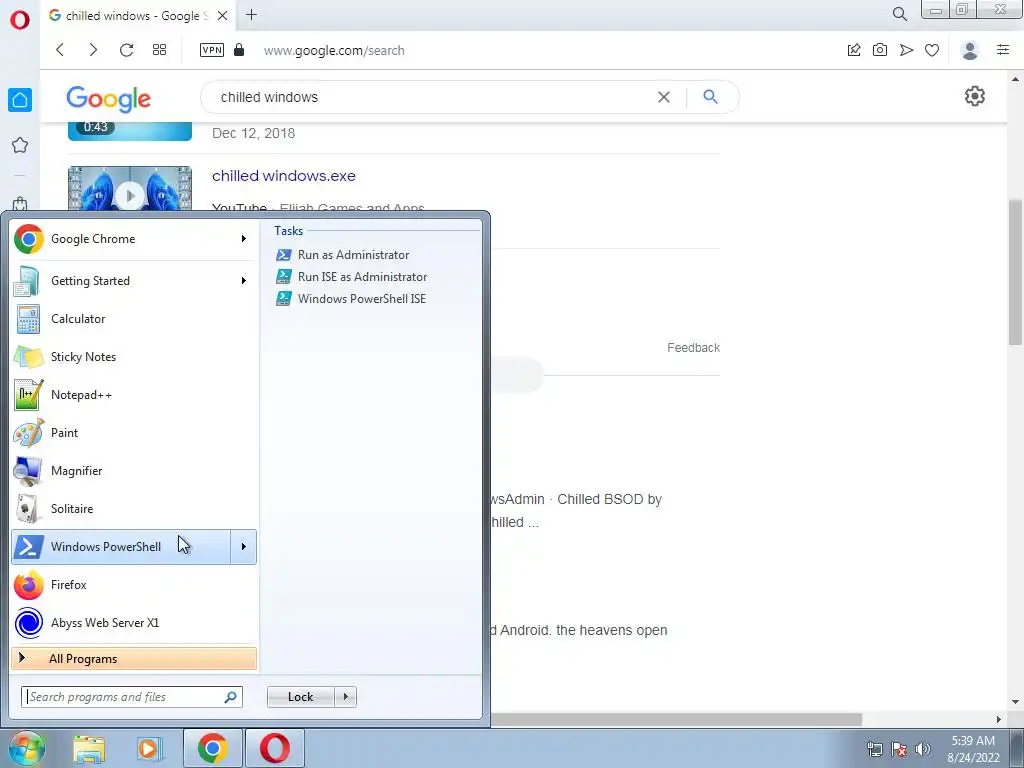Select the chilled windows Google tab

(x=138, y=16)
